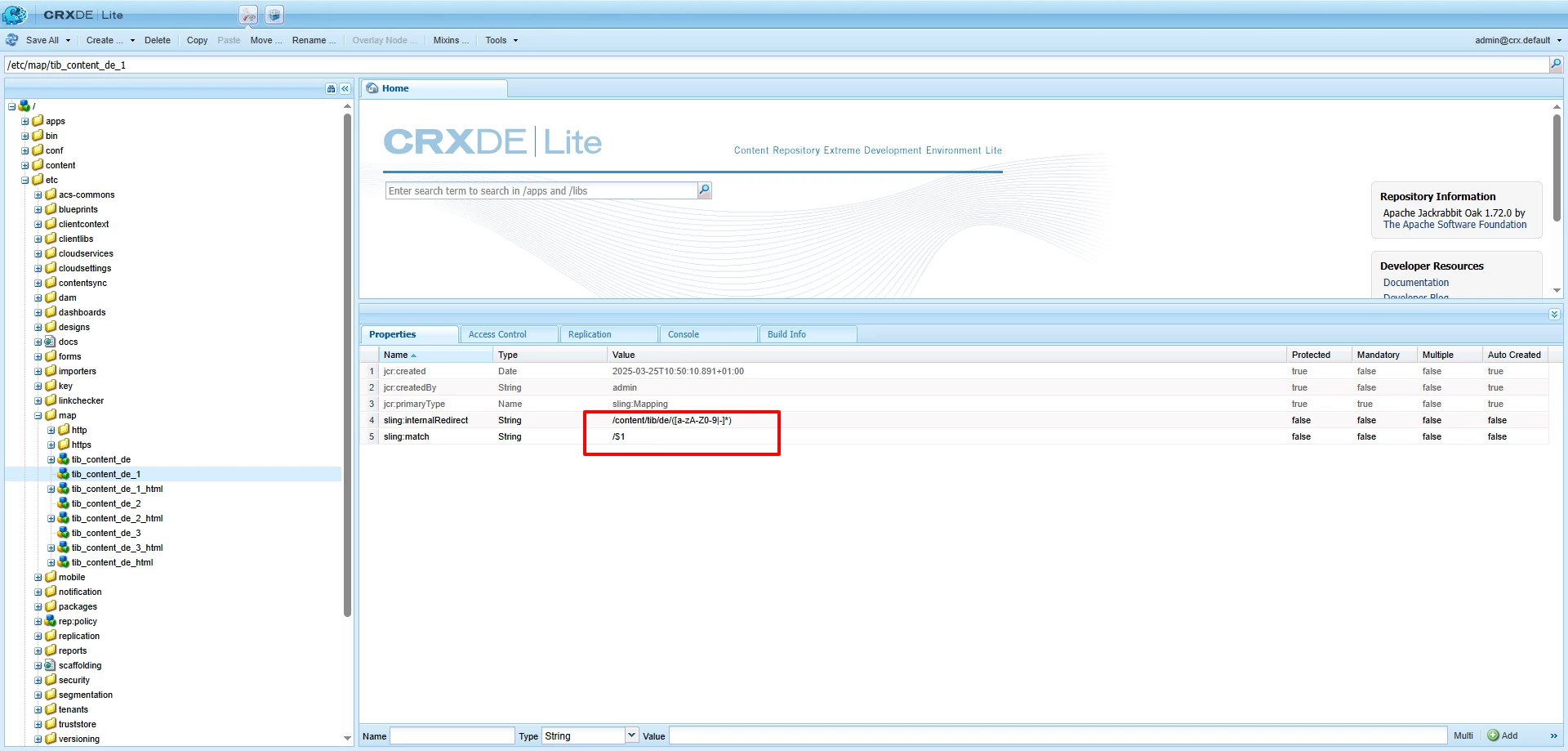Open the Documentation link
Screen dimensions: 1568x751
1416,283
